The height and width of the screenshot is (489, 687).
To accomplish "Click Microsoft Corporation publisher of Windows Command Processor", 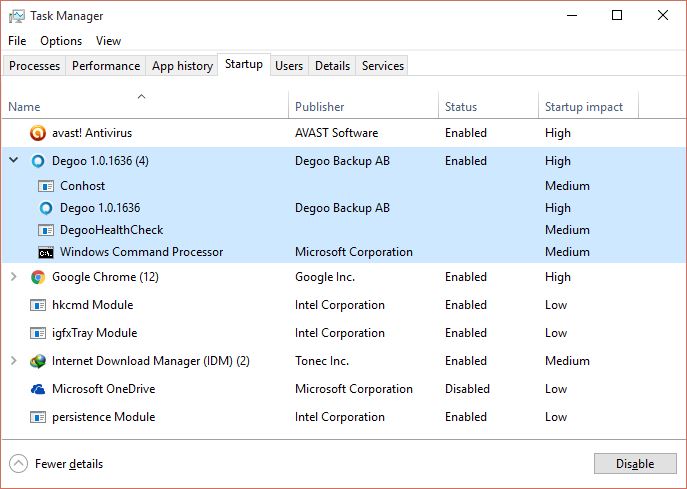I will (354, 252).
